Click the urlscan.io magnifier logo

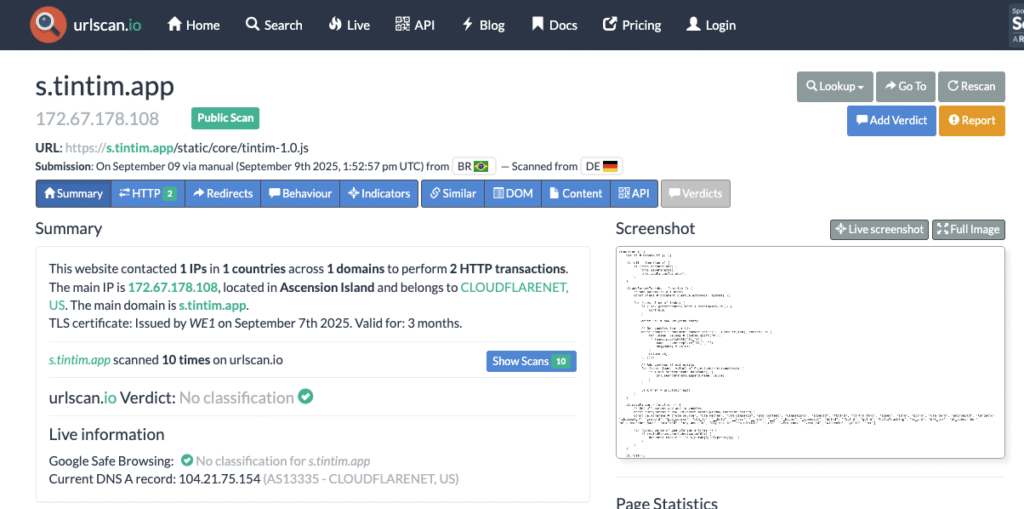click(48, 25)
